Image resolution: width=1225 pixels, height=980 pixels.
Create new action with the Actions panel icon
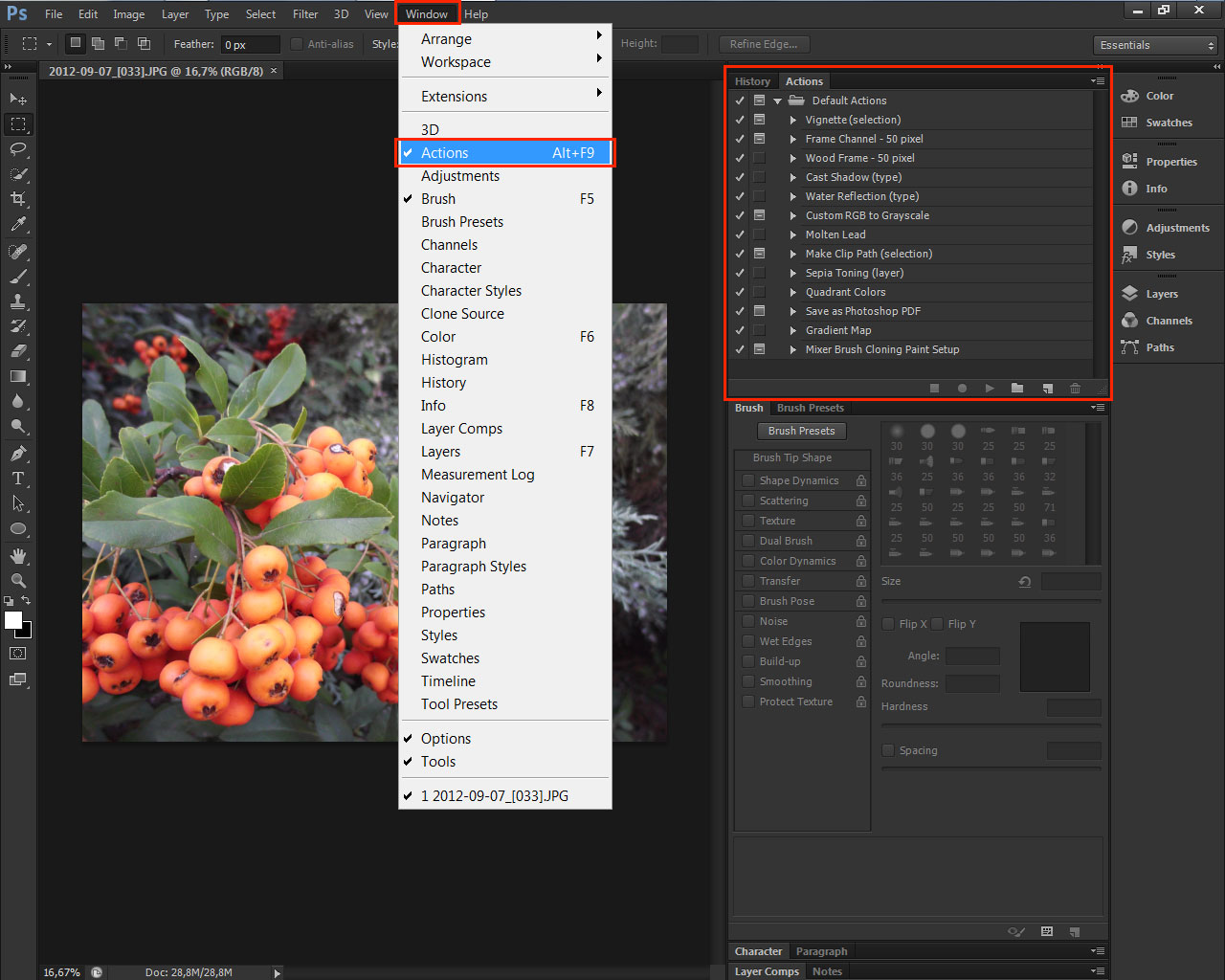coord(1047,389)
